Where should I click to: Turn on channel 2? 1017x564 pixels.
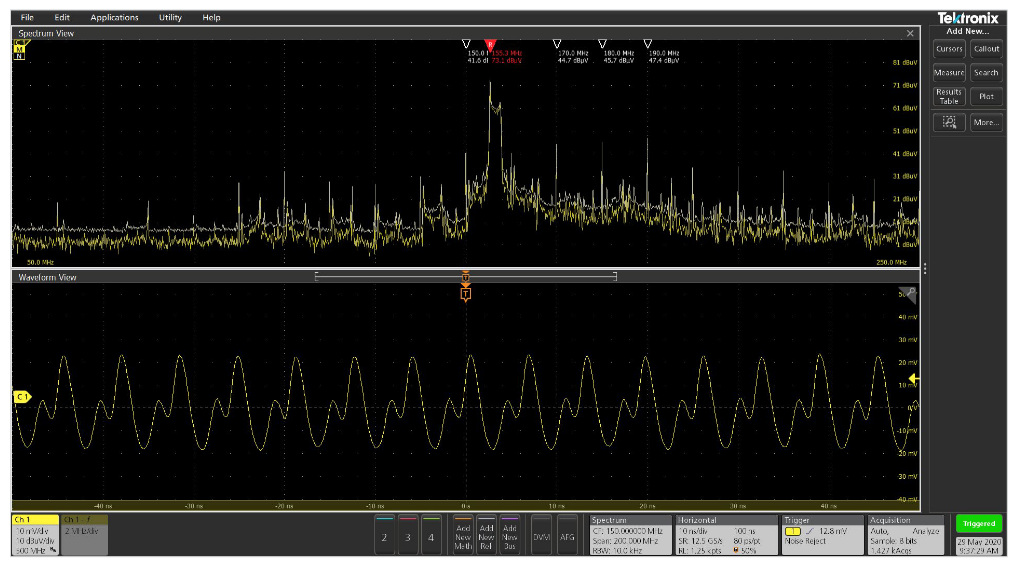click(x=385, y=535)
